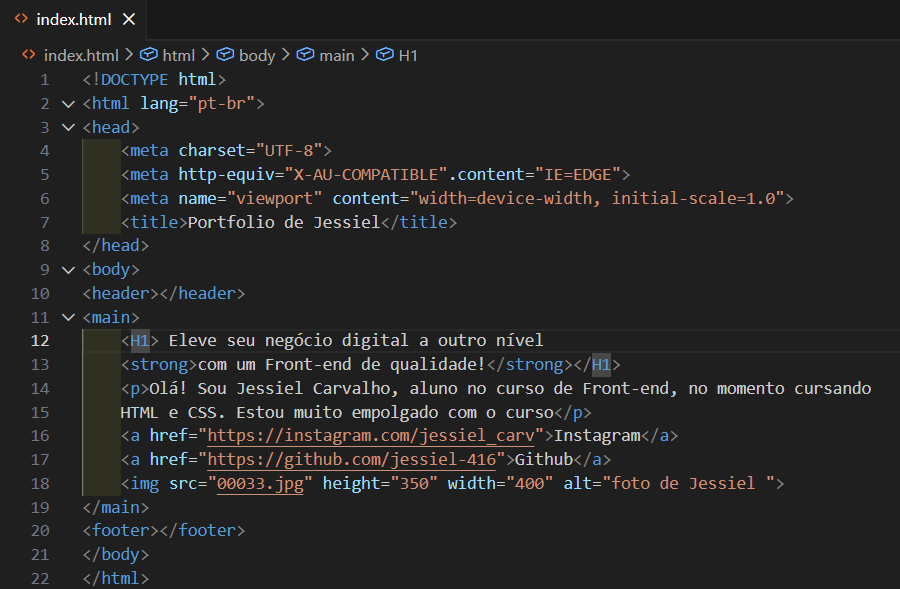This screenshot has height=589, width=900.
Task: Collapse the html tag fold arrow
Action: coord(68,103)
